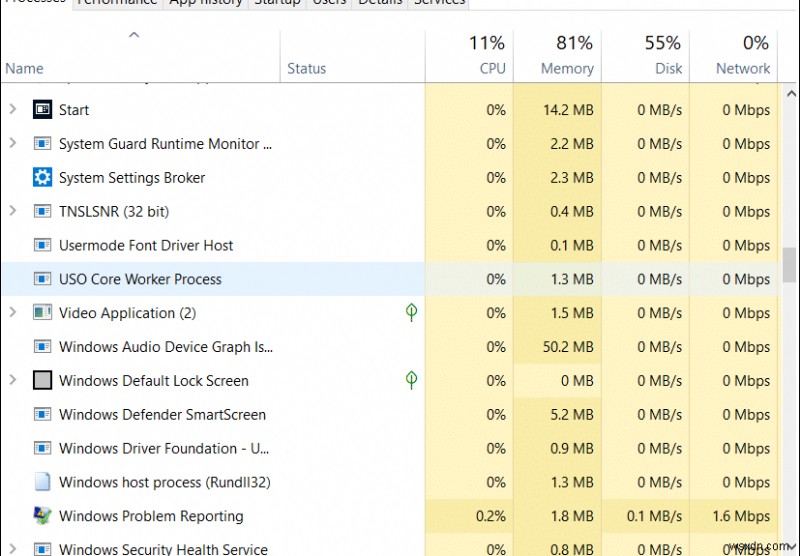Click the Windows Defender SmartScreen icon

(42, 414)
